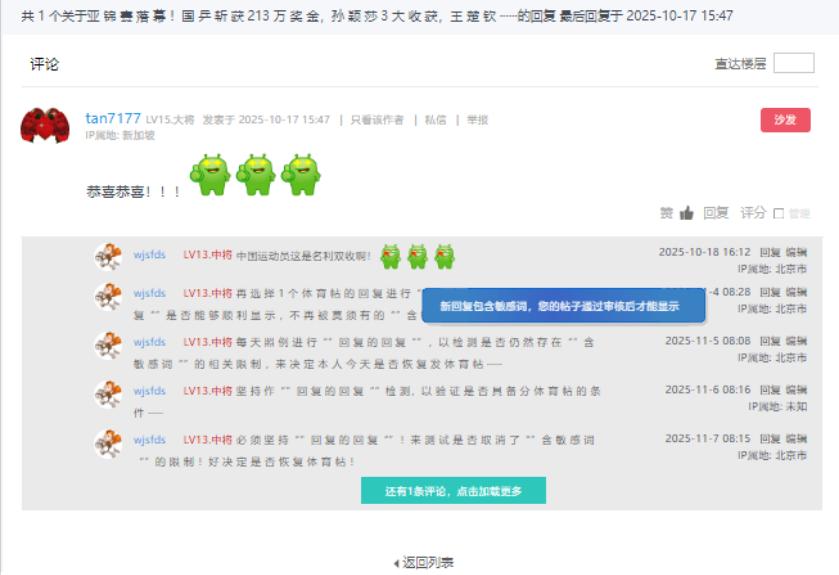Click 举报 to report the post
The image size is (839, 575).
click(477, 120)
